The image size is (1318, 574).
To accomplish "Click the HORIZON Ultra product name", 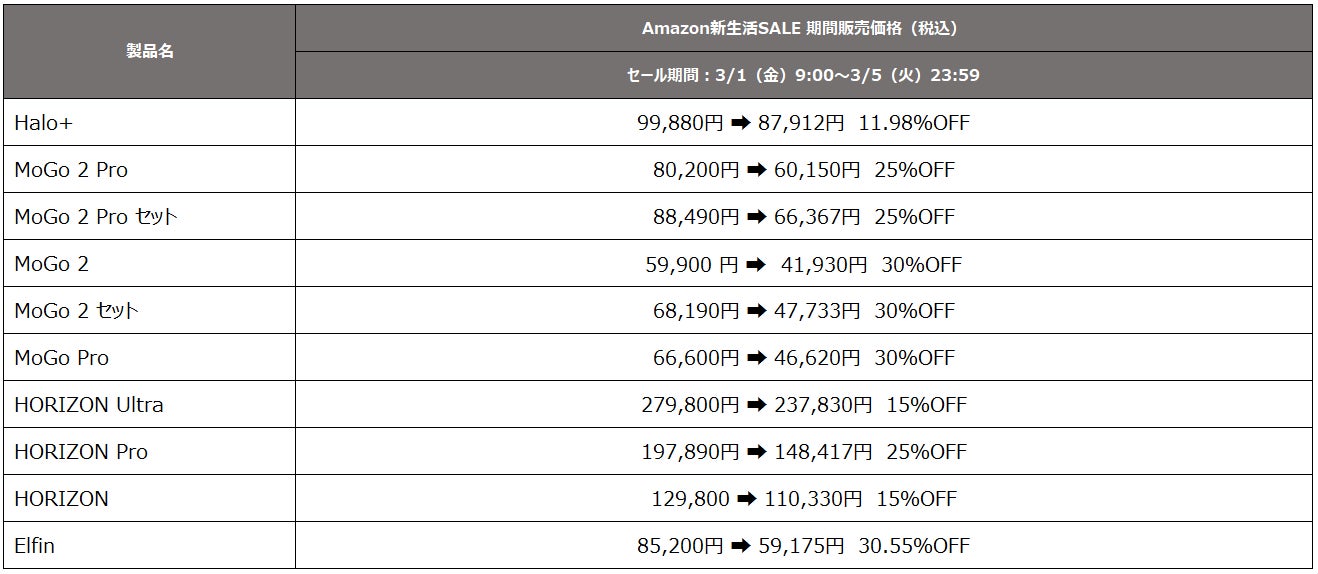I will [89, 405].
